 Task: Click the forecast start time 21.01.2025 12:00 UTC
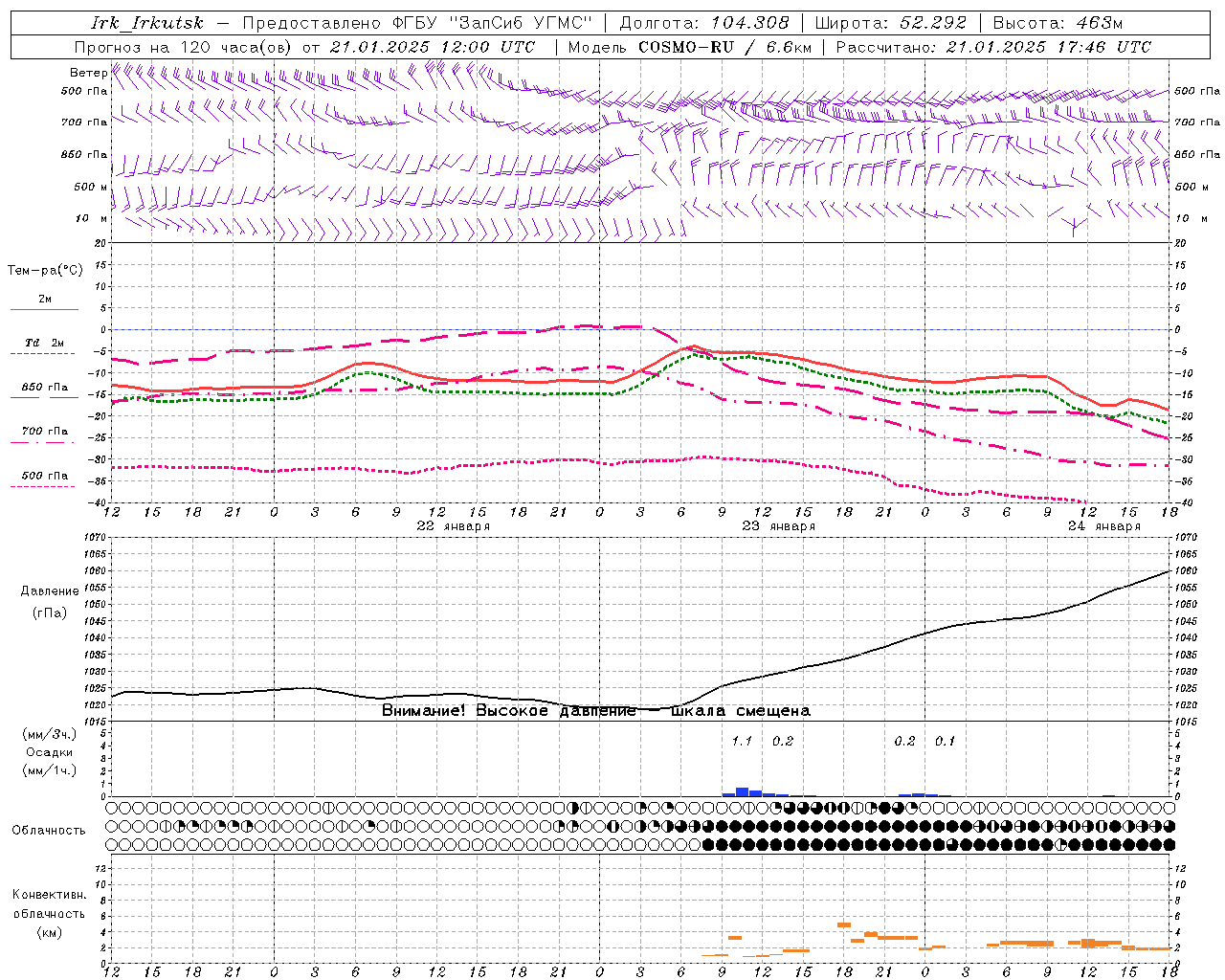[433, 47]
